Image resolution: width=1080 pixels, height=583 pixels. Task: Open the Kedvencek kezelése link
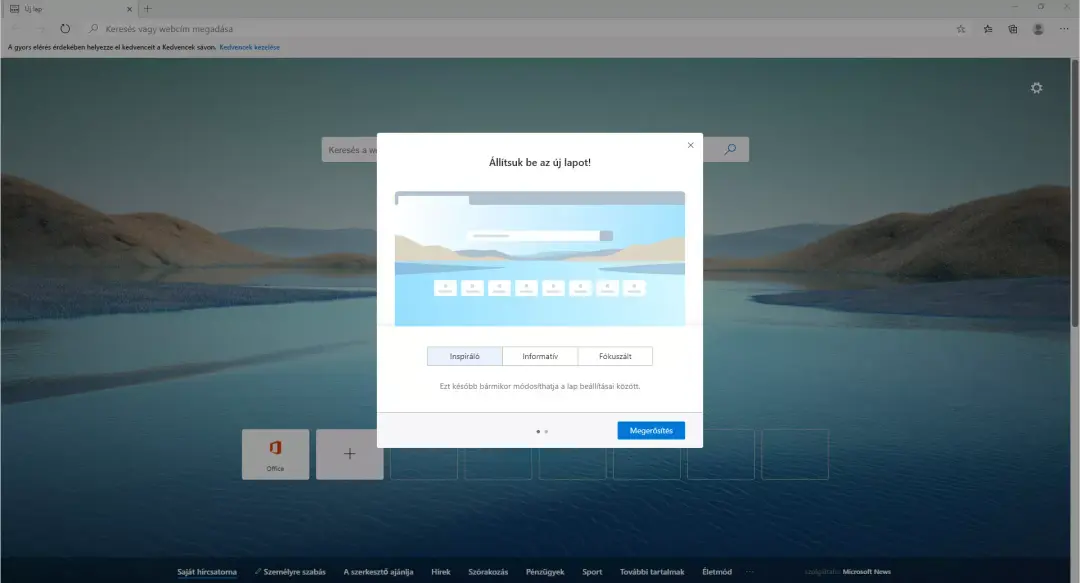[249, 48]
